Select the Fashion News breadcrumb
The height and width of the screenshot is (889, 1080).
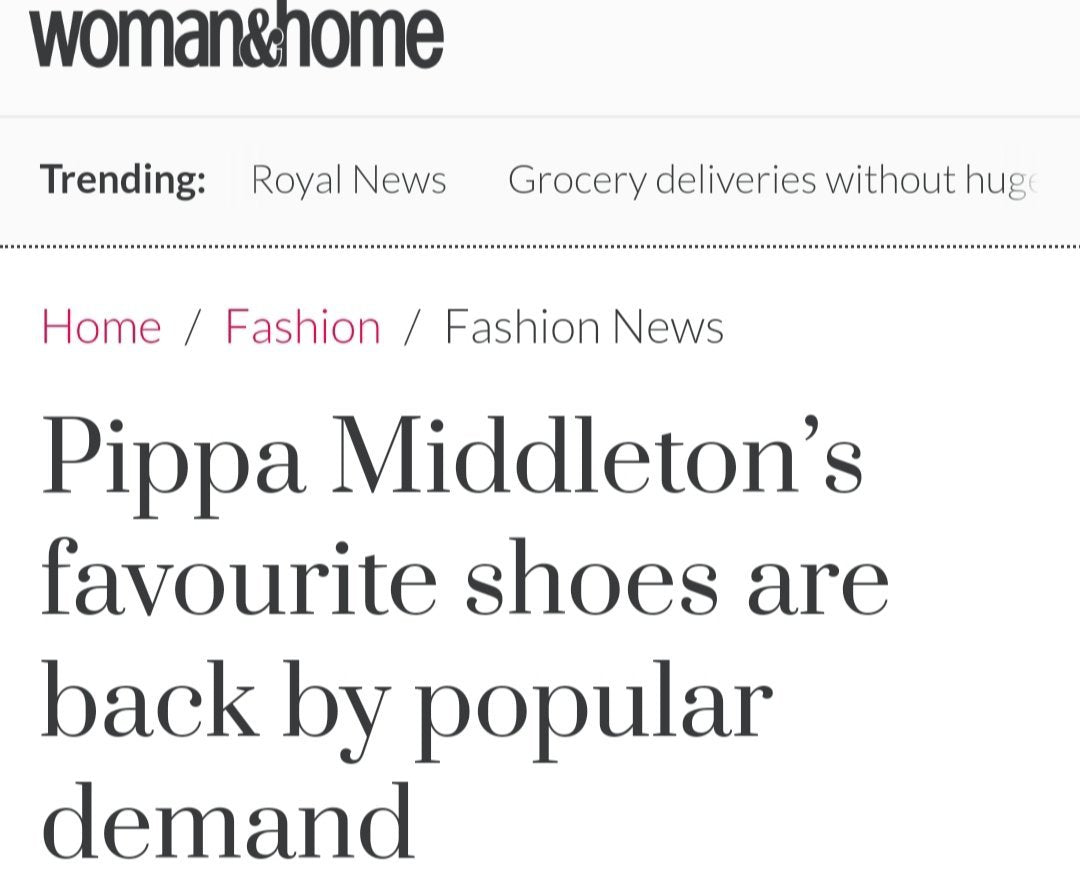[x=584, y=327]
